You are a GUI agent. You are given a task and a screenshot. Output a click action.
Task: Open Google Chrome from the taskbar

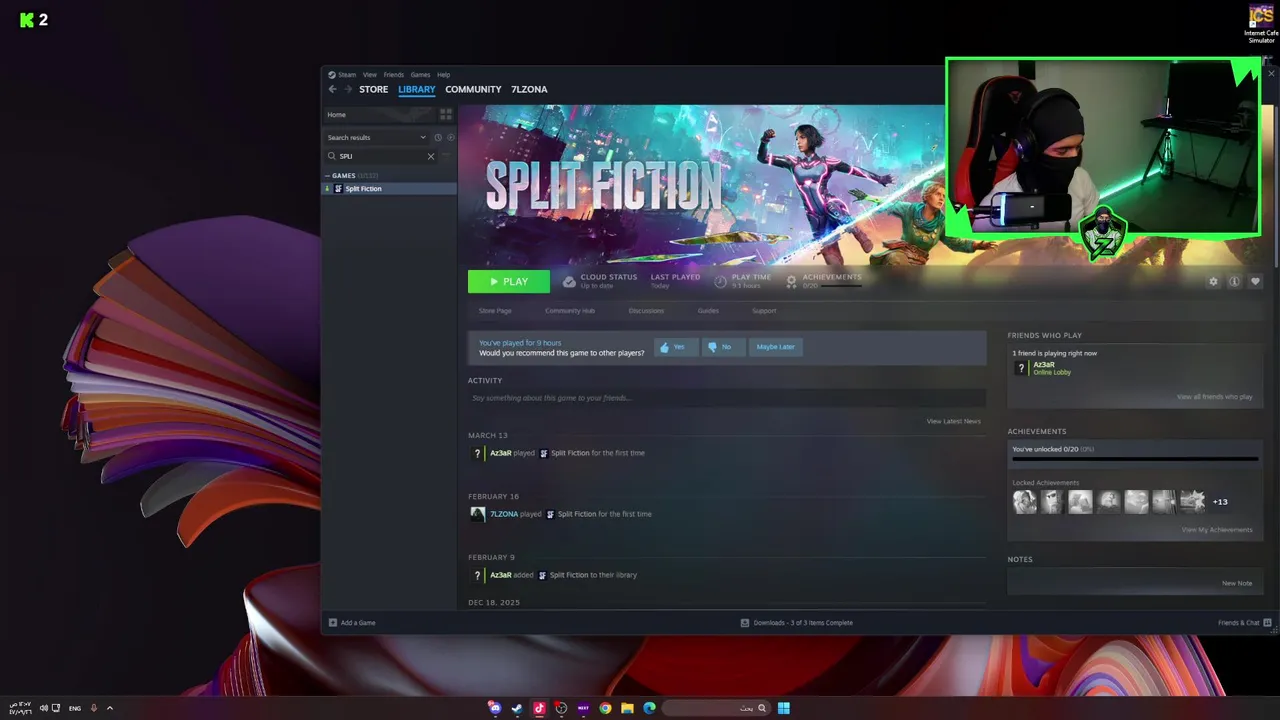pyautogui.click(x=605, y=708)
